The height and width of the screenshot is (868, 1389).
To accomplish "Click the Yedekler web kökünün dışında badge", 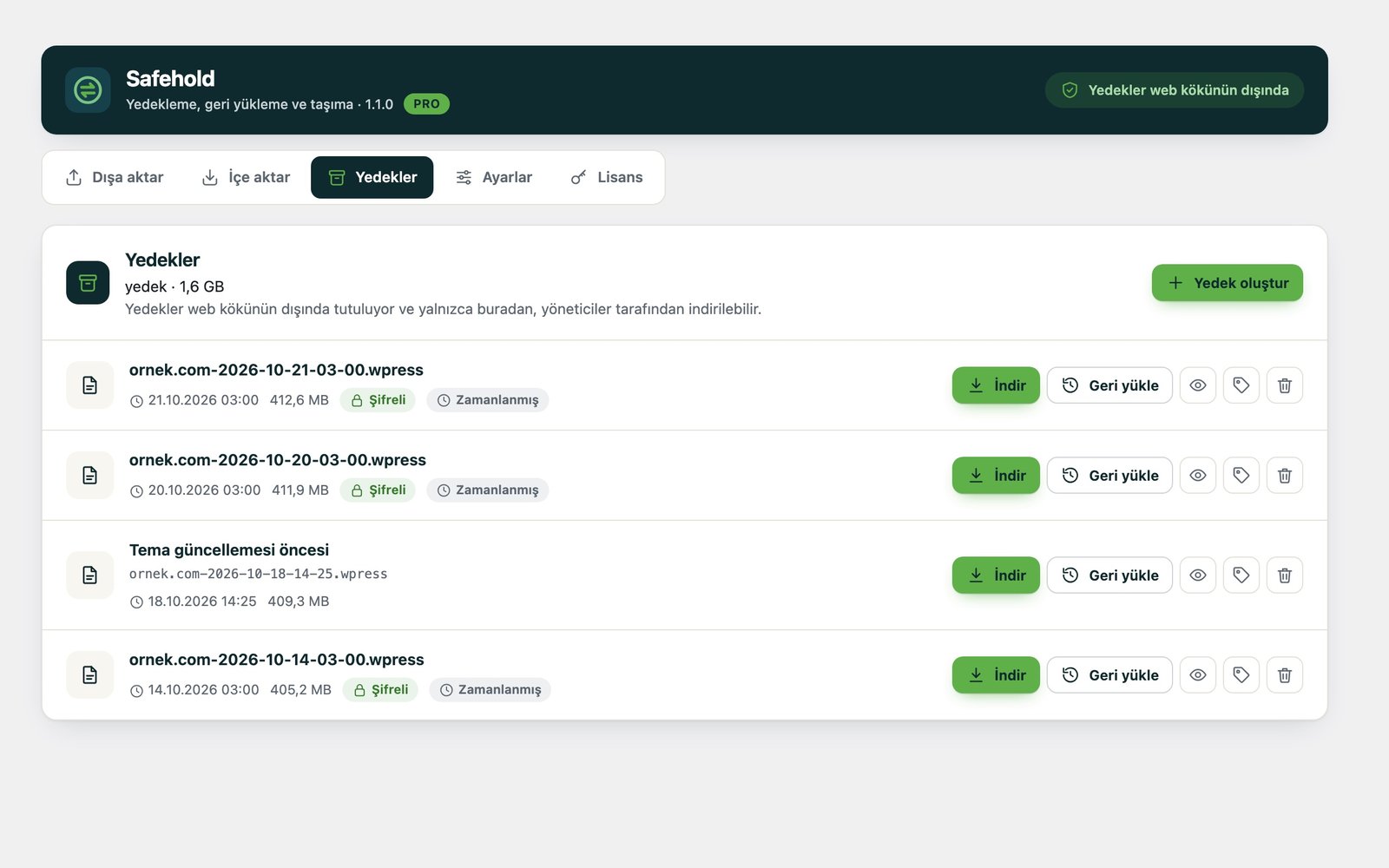I will tap(1175, 90).
